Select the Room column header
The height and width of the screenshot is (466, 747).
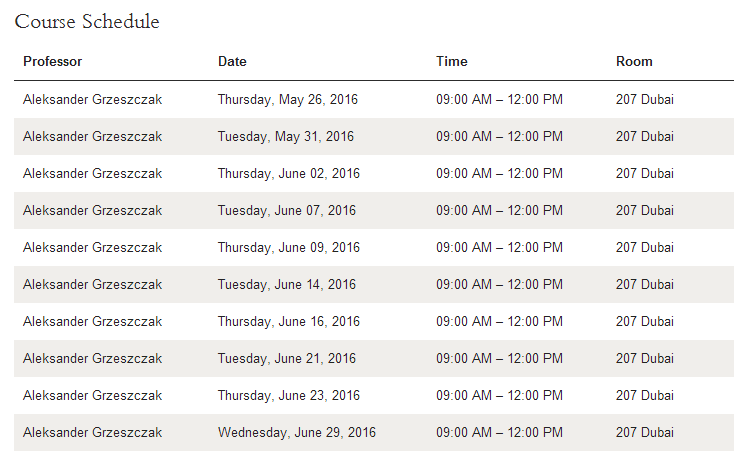point(634,61)
